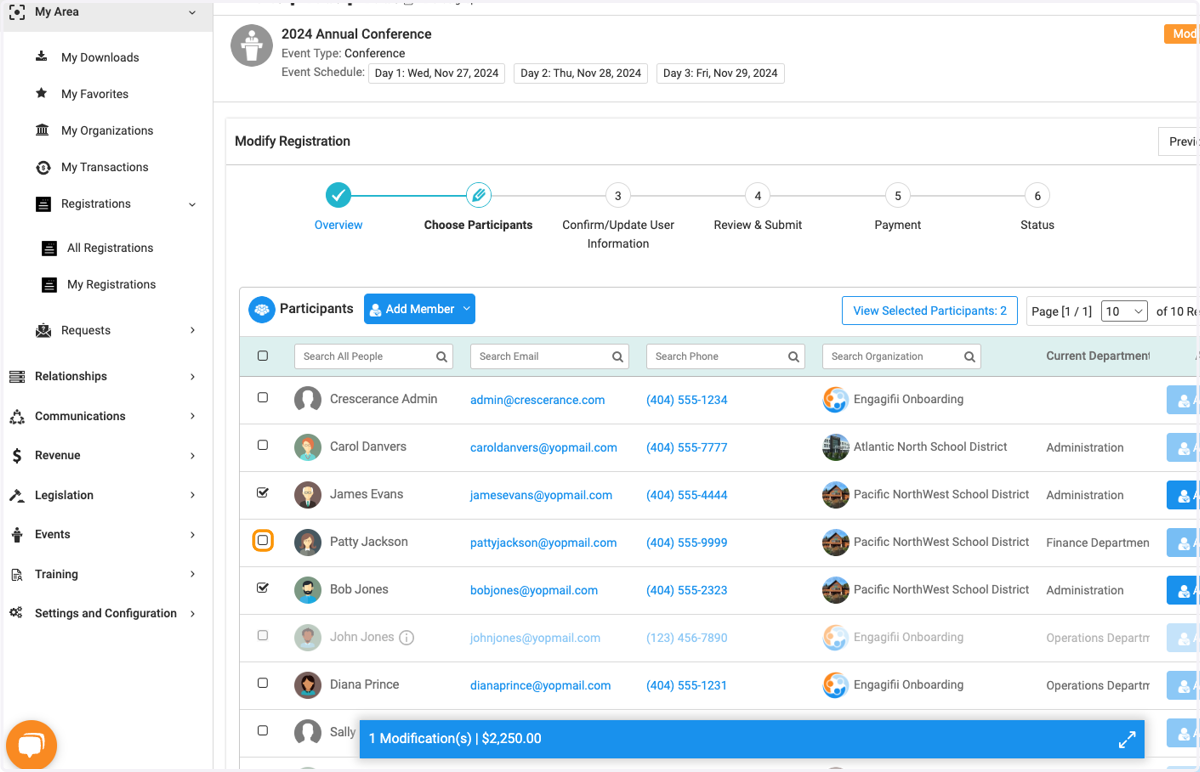The height and width of the screenshot is (772, 1200).
Task: Expand the Revenue menu
Action: (192, 455)
